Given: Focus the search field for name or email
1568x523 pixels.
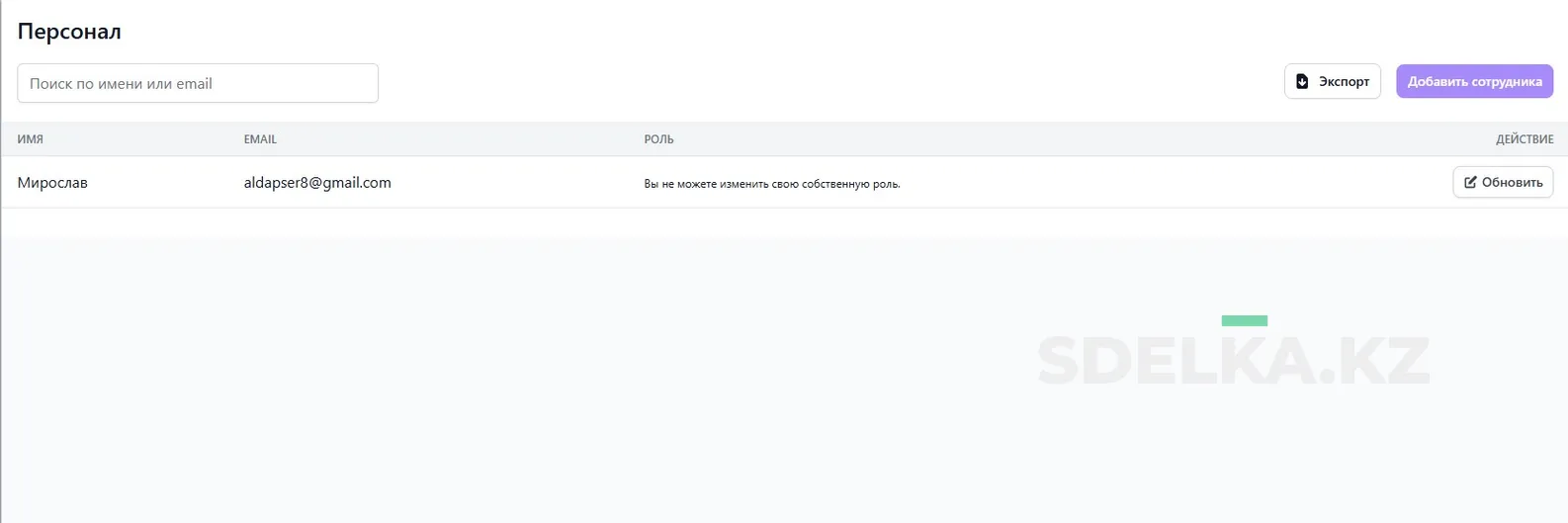Looking at the screenshot, I should tap(198, 84).
